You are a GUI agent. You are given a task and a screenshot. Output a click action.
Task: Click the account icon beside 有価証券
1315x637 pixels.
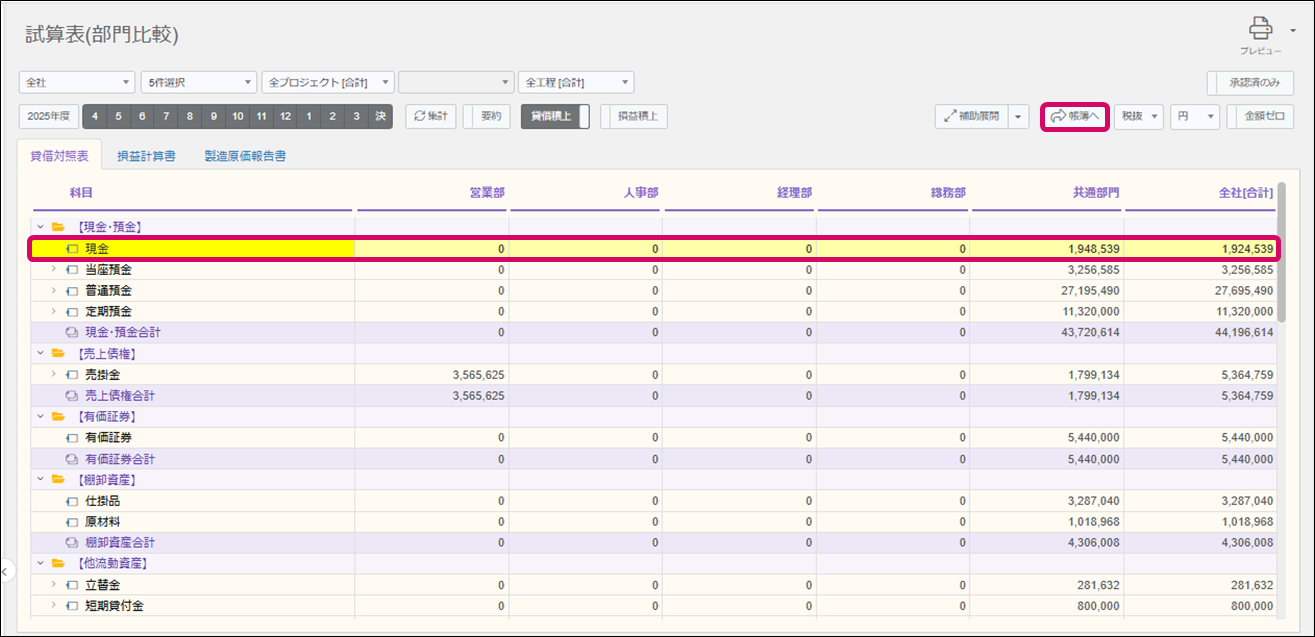(72, 438)
